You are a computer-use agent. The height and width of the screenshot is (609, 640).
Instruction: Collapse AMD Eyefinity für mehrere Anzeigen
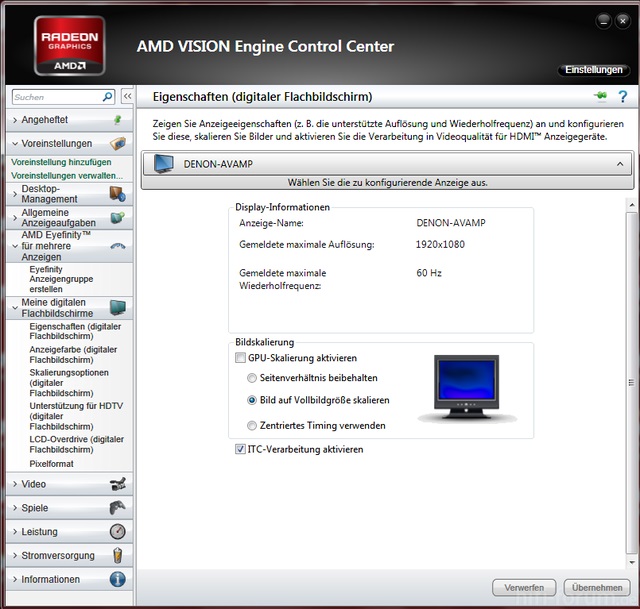pyautogui.click(x=15, y=246)
